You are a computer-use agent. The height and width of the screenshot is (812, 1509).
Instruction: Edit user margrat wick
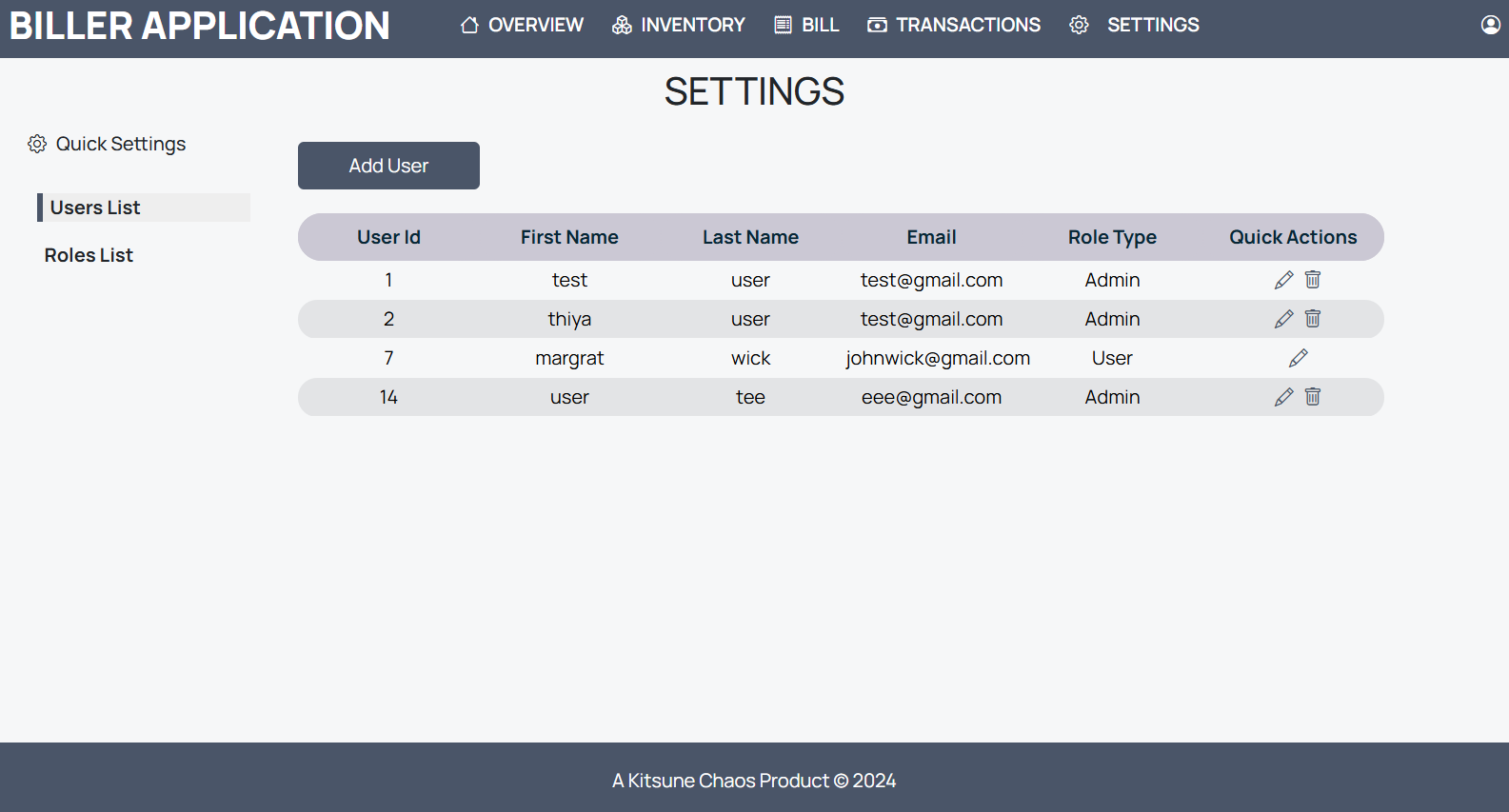click(x=1298, y=358)
